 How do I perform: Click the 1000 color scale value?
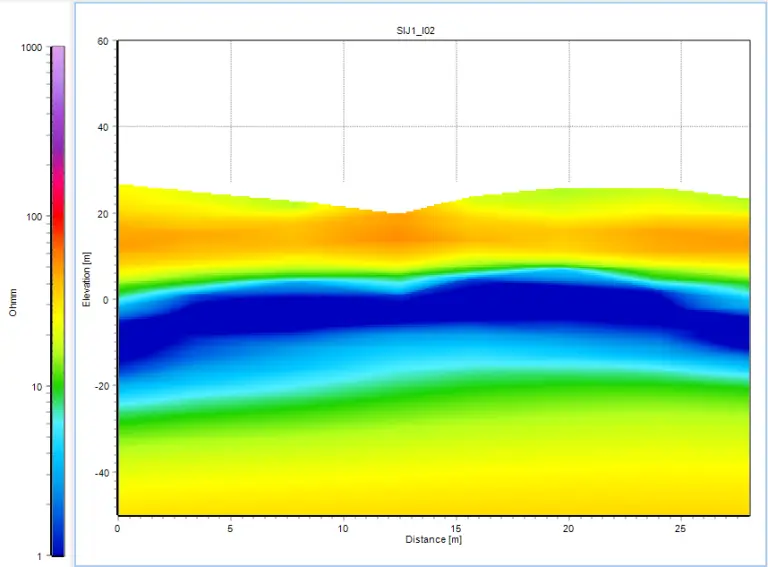(x=32, y=47)
